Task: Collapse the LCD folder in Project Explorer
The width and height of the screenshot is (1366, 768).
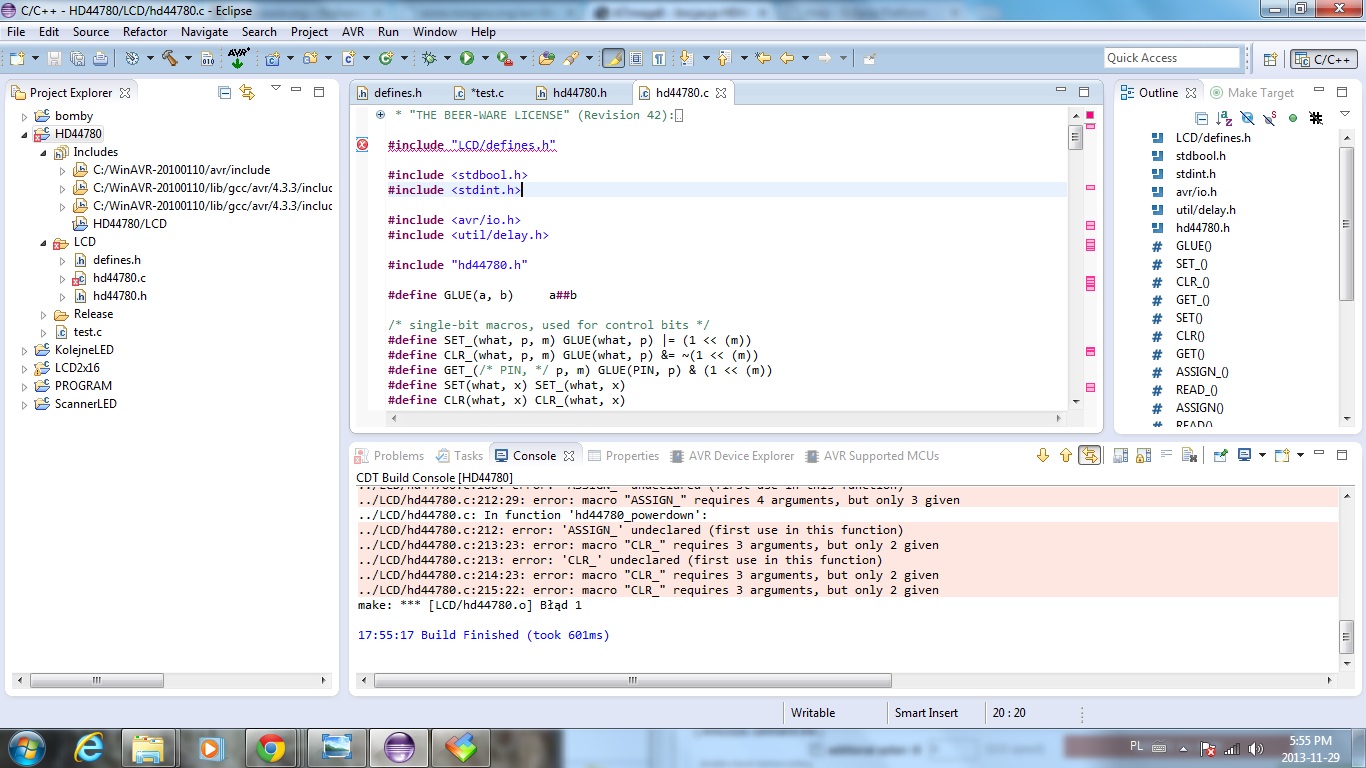Action: pos(43,242)
